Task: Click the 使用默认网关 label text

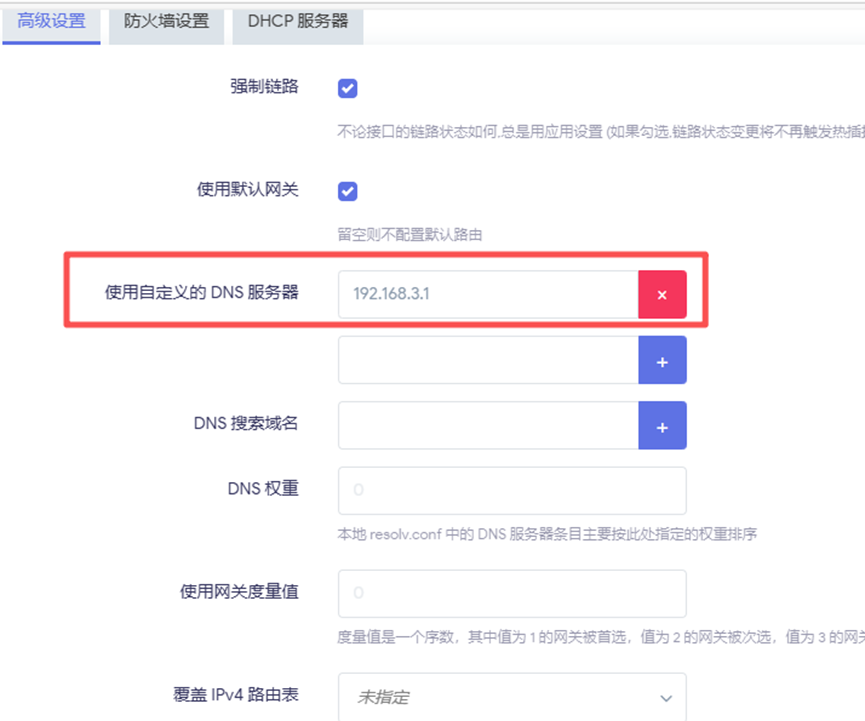Action: tap(248, 189)
